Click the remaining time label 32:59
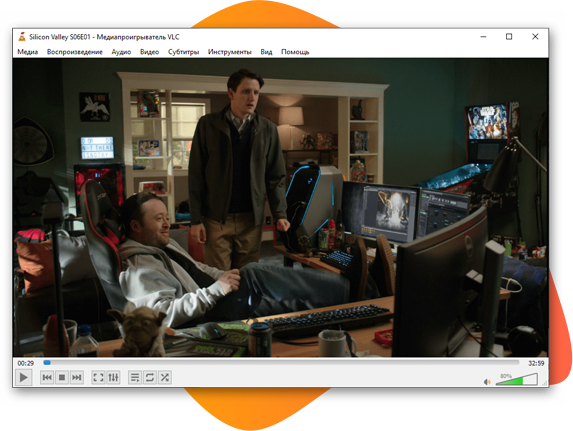 click(x=536, y=363)
